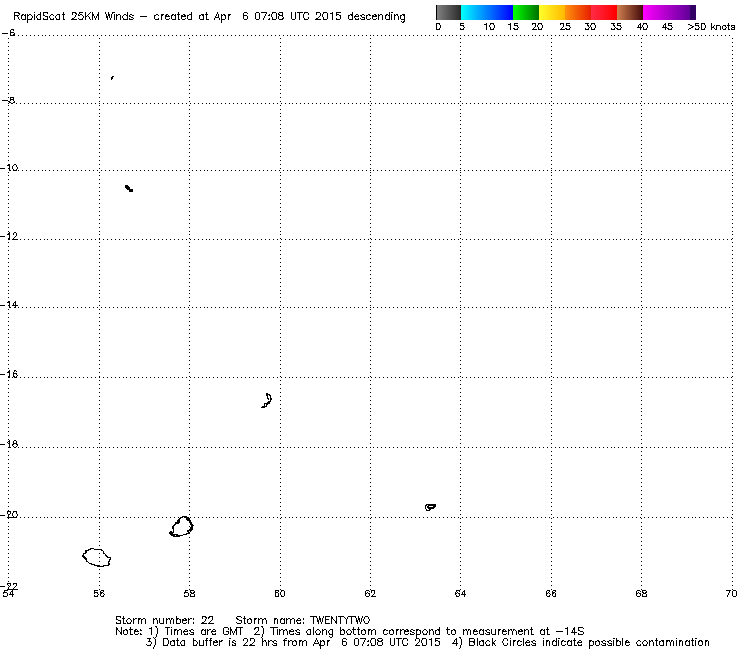
Task: Click the 68 longitude axis label
Action: 641,593
